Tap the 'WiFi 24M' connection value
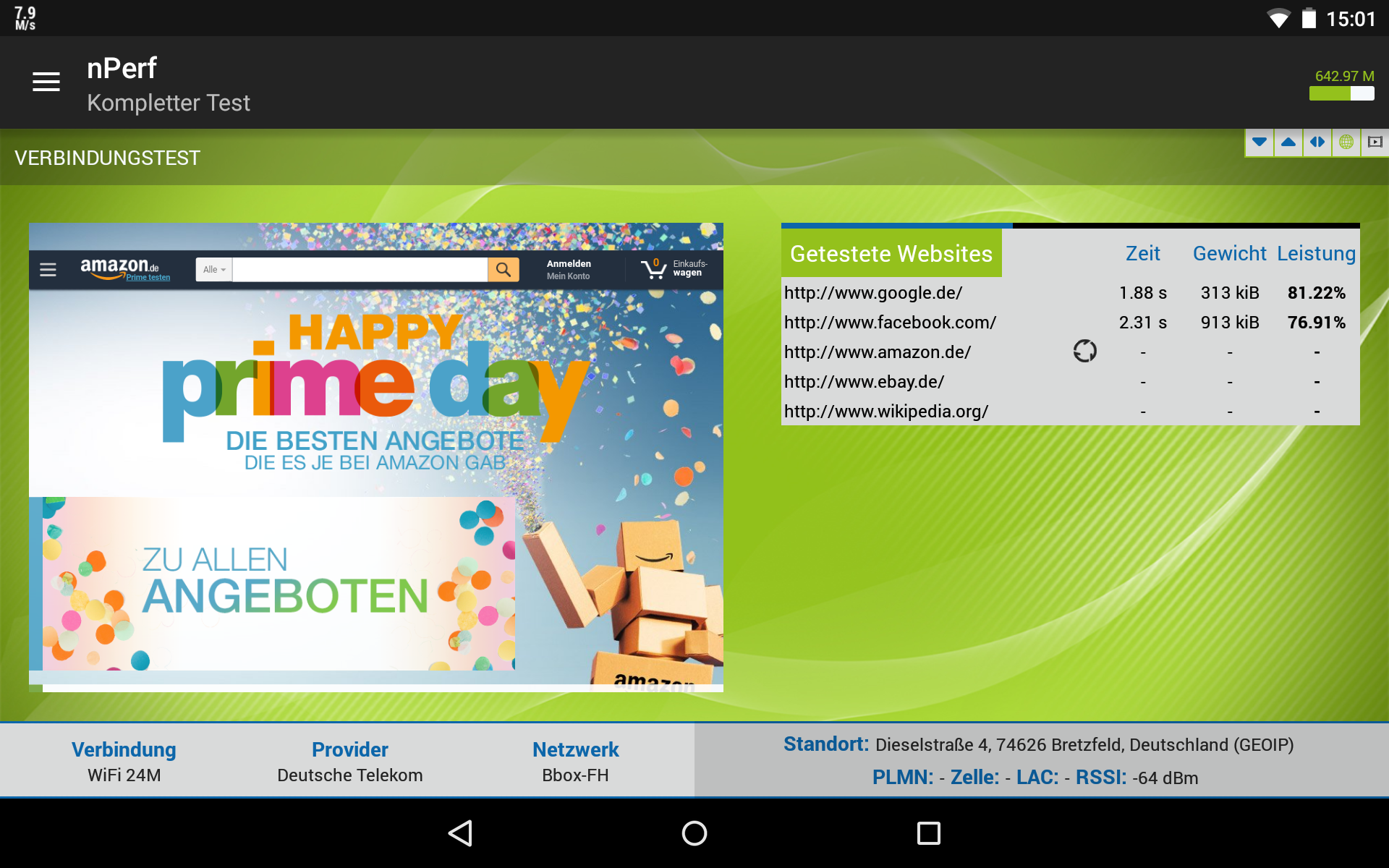This screenshot has width=1389, height=868. pos(124,775)
